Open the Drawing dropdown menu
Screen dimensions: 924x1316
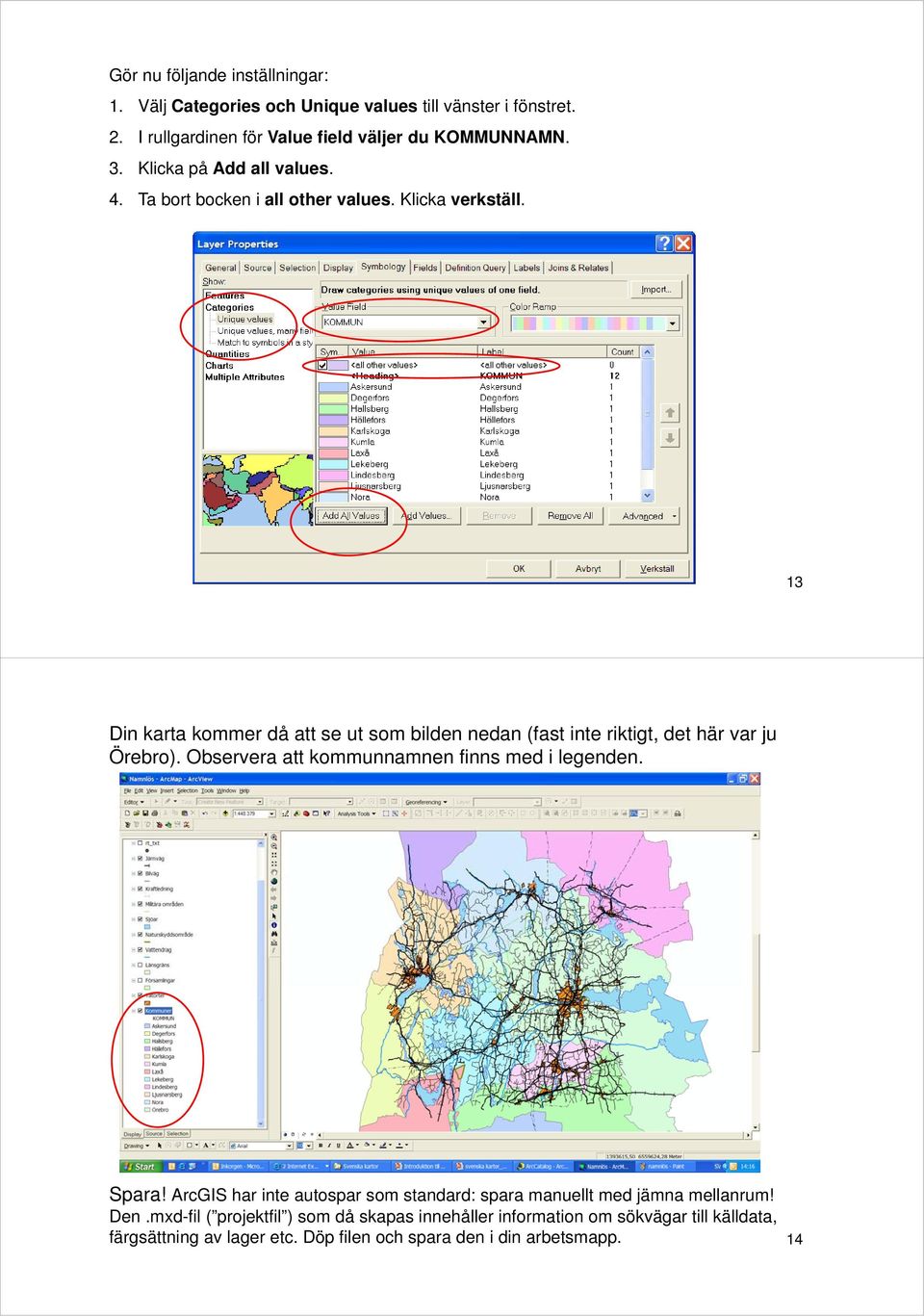click(136, 1146)
